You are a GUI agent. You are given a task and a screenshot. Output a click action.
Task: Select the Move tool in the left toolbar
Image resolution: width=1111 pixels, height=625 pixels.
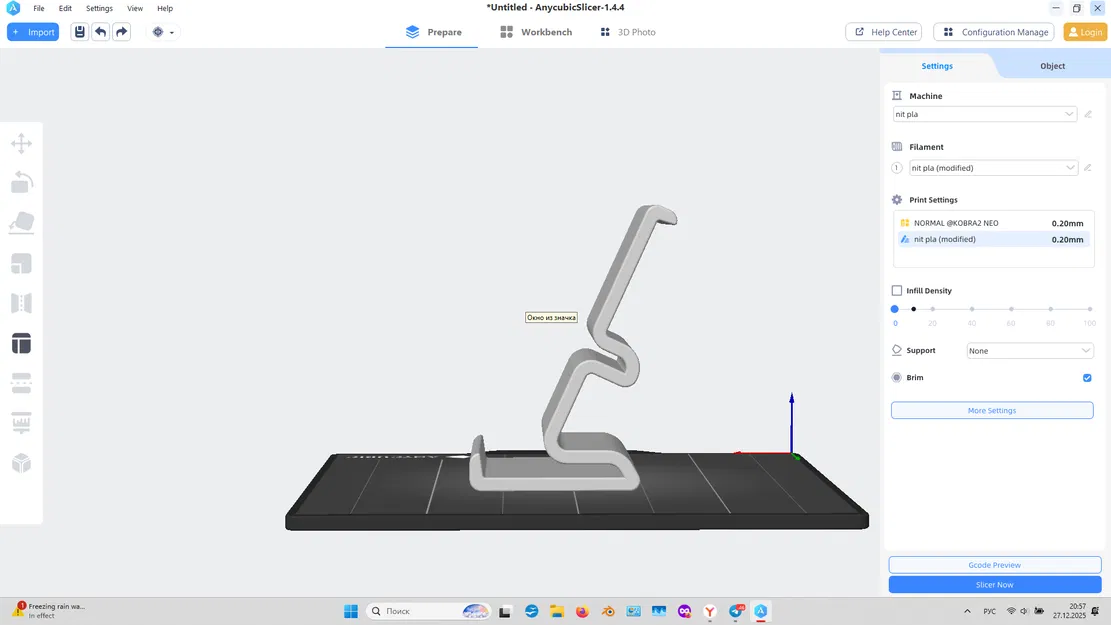21,142
